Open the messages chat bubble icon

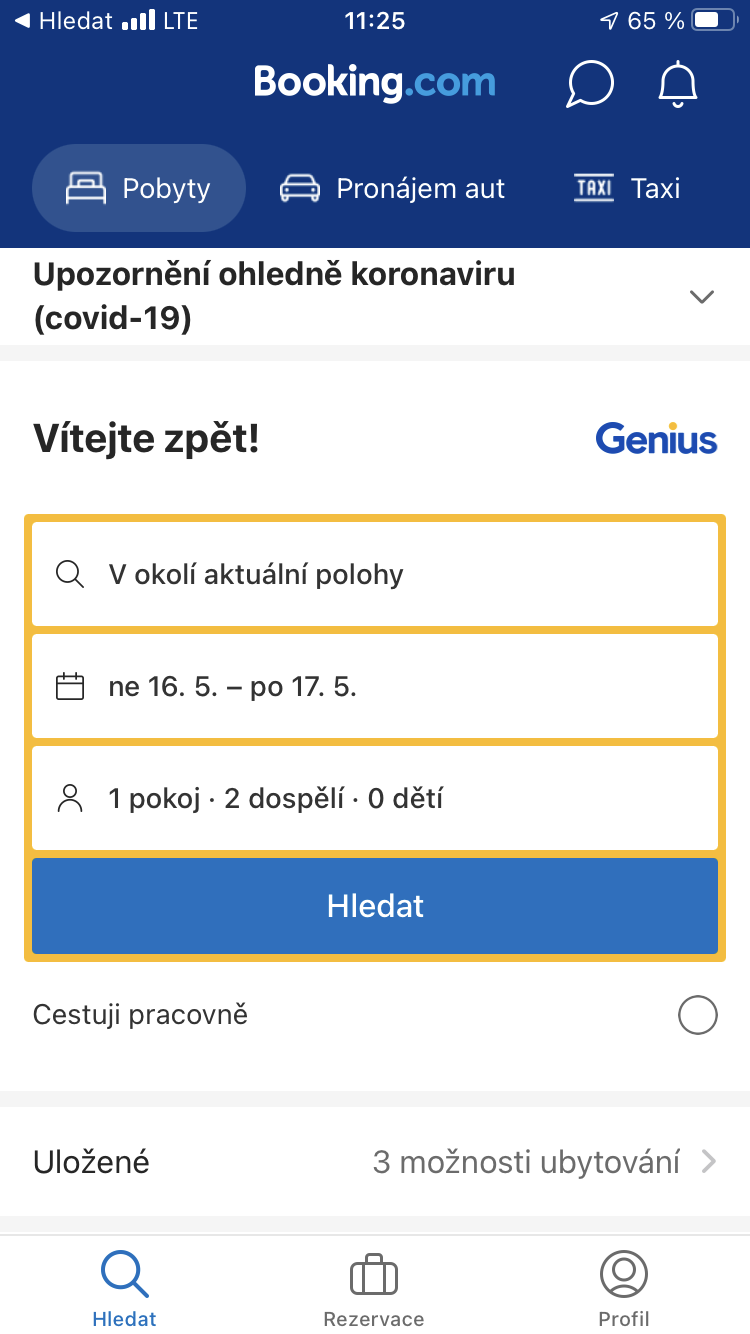(x=590, y=84)
